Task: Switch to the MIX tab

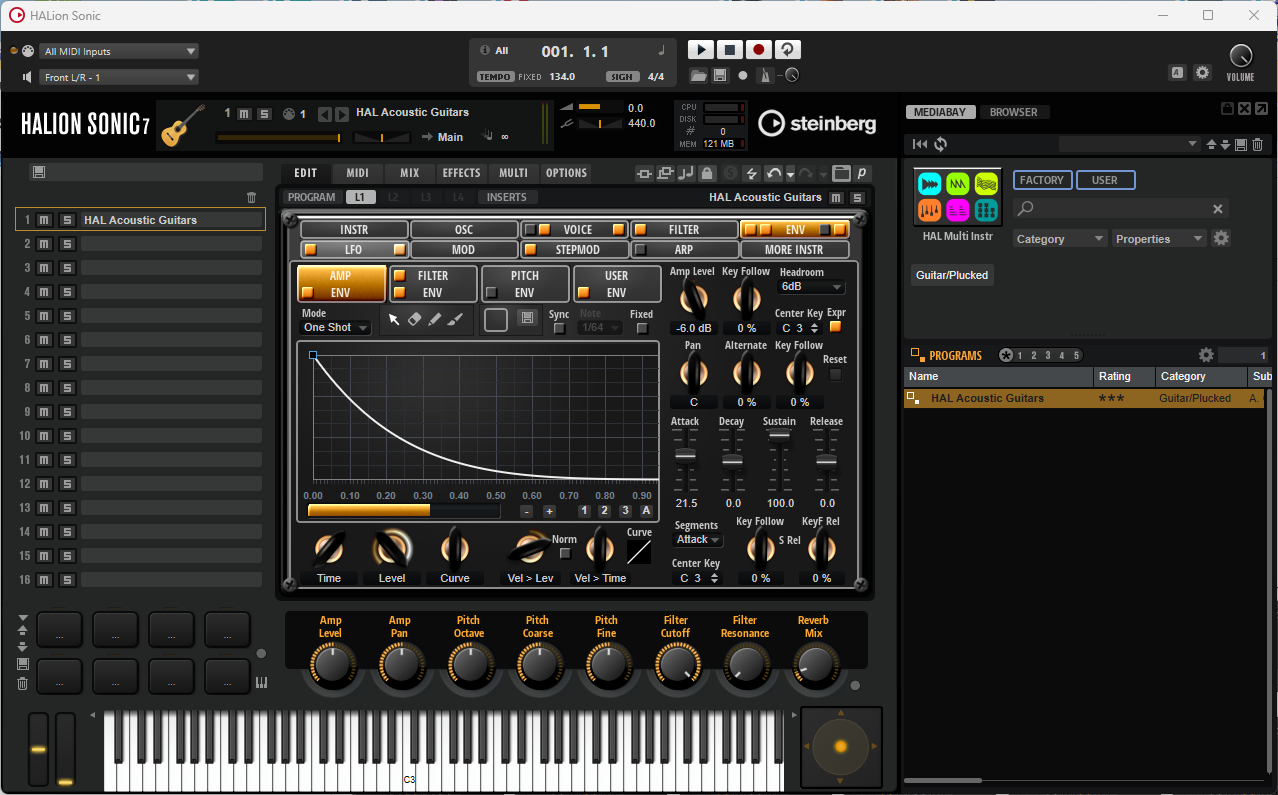Action: (410, 173)
